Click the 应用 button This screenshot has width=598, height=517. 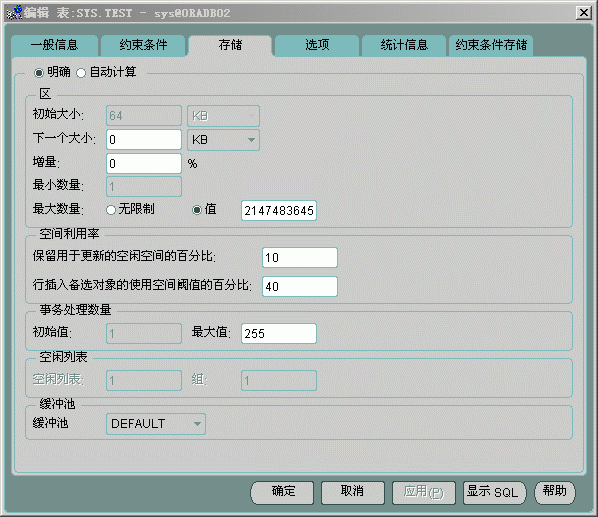click(424, 493)
